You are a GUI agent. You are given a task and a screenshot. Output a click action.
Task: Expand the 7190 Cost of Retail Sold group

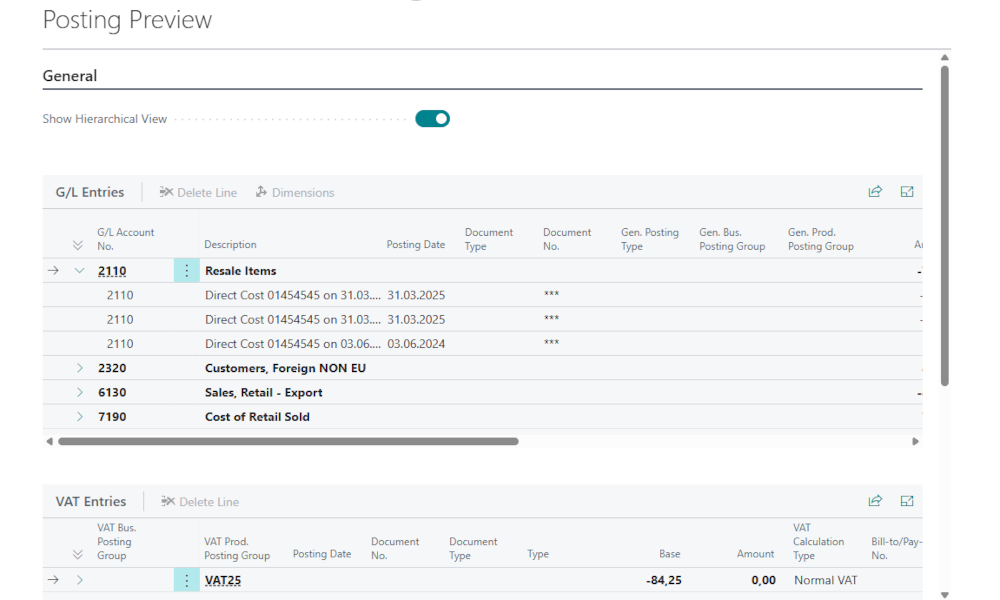(x=79, y=416)
